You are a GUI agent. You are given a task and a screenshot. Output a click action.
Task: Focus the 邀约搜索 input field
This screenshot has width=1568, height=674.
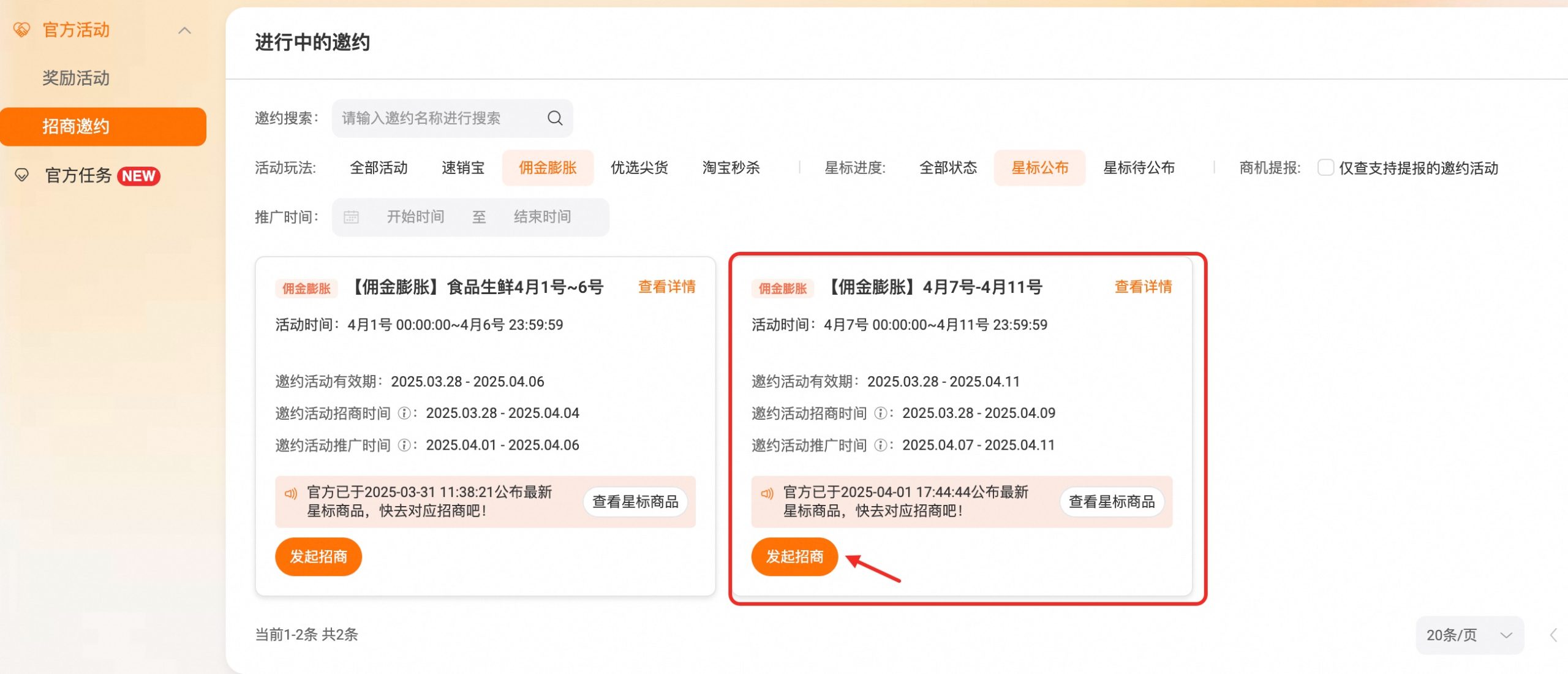[x=452, y=118]
